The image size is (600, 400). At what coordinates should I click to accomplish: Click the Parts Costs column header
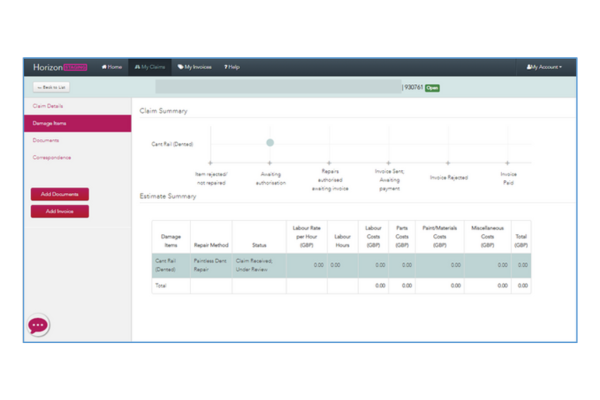[x=402, y=237]
